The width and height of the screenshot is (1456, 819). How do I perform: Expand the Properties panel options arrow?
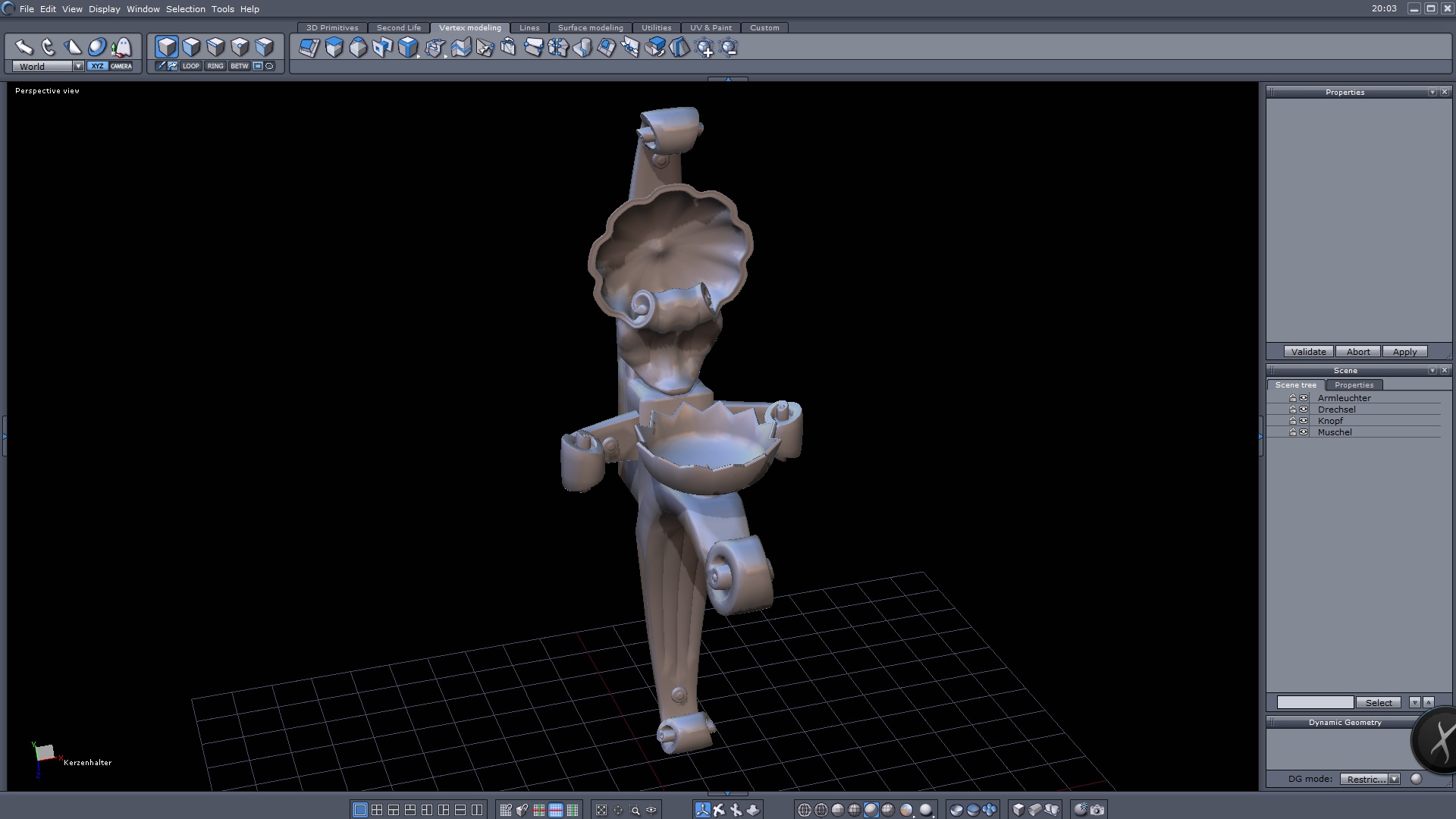click(x=1432, y=92)
